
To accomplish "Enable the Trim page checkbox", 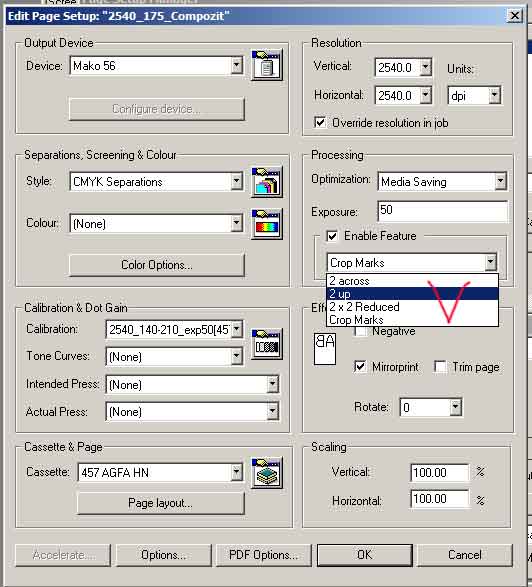I will 440,367.
